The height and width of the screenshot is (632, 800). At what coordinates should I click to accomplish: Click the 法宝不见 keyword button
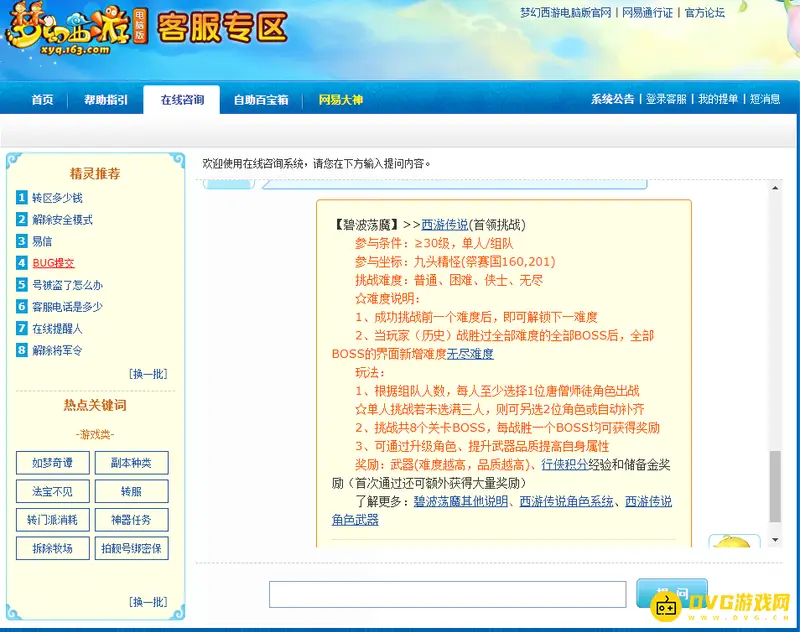tap(53, 491)
